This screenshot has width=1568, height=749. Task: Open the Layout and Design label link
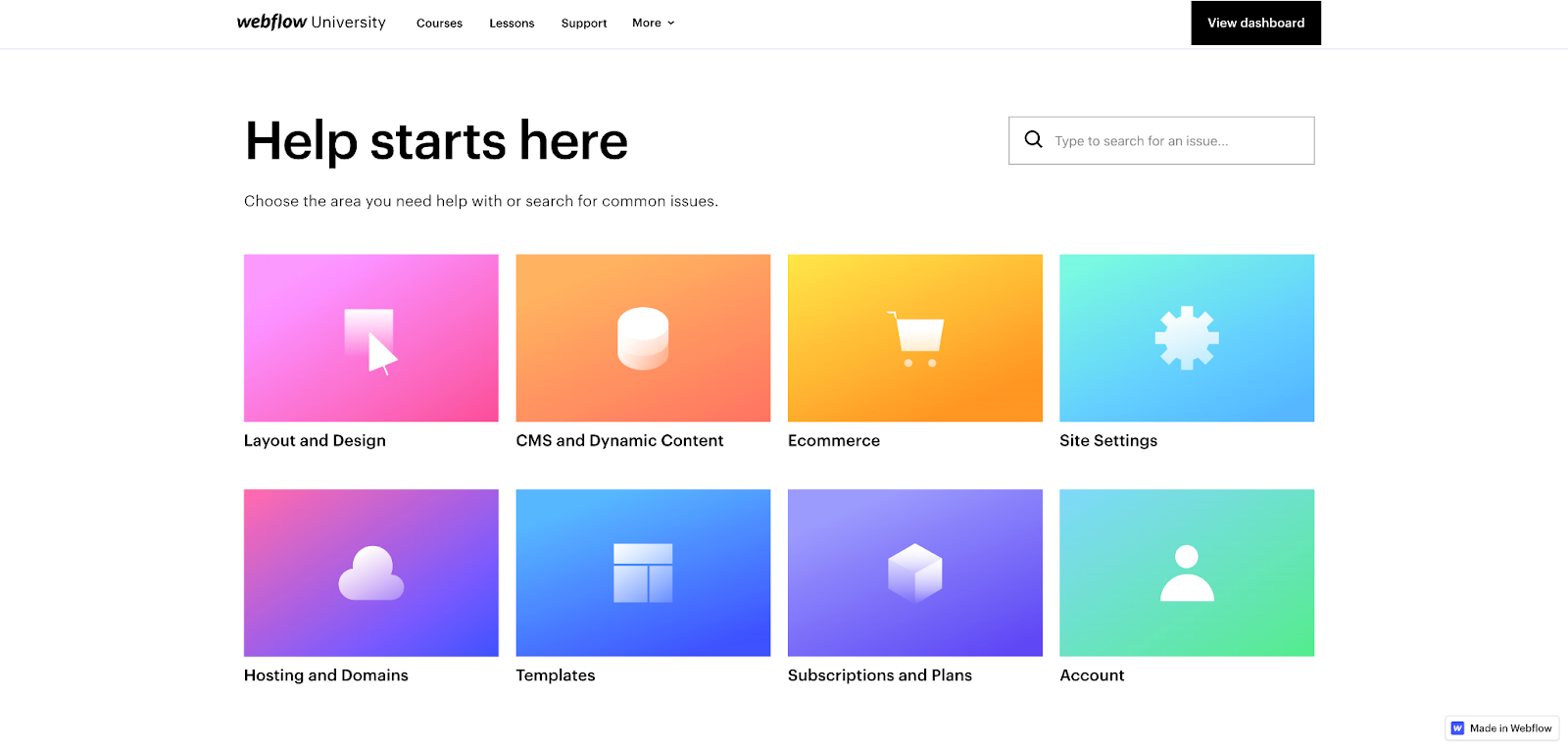pyautogui.click(x=315, y=440)
